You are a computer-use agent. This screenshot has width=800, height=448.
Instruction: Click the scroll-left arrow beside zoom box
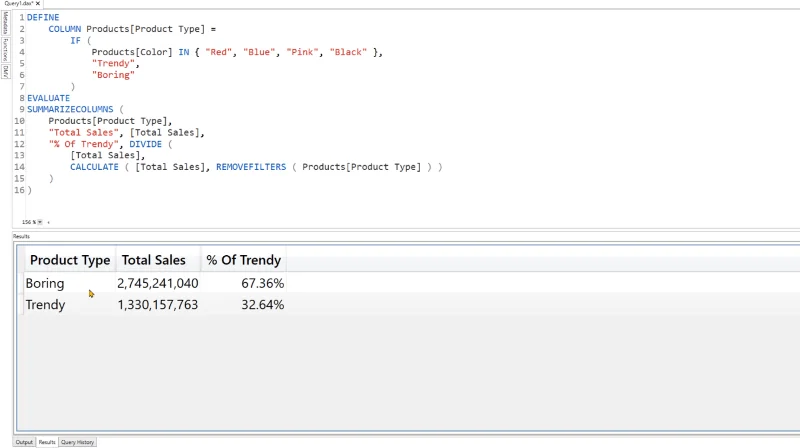(48, 222)
